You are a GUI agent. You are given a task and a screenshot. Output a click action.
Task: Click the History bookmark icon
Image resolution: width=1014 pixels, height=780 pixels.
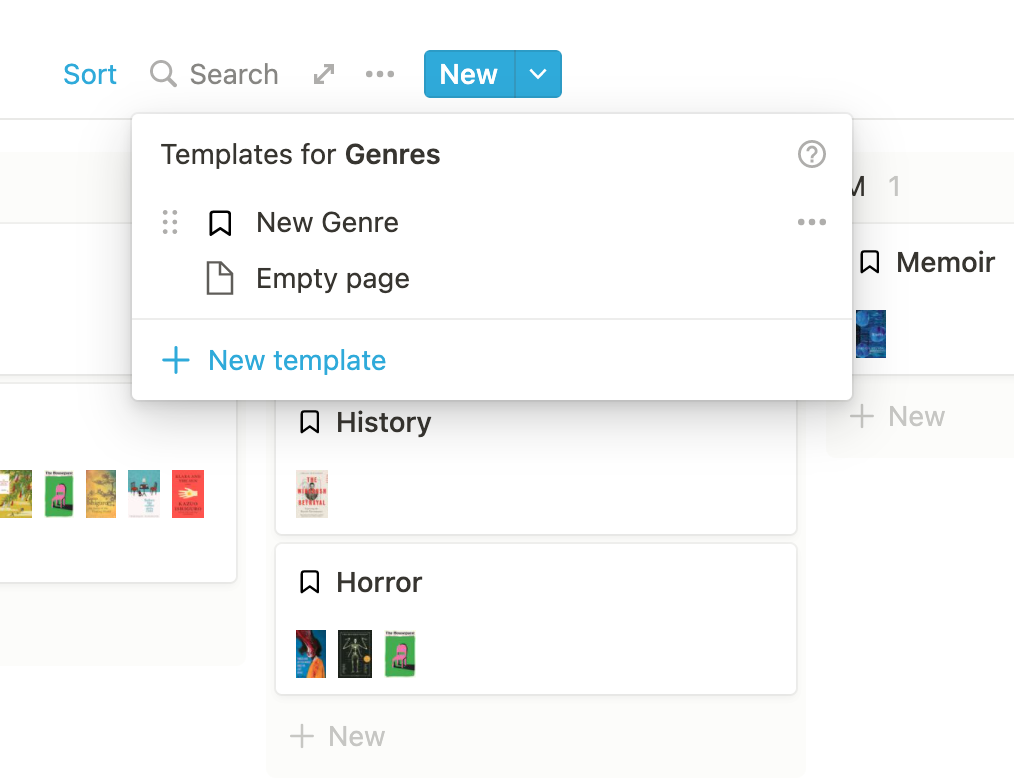click(x=310, y=422)
